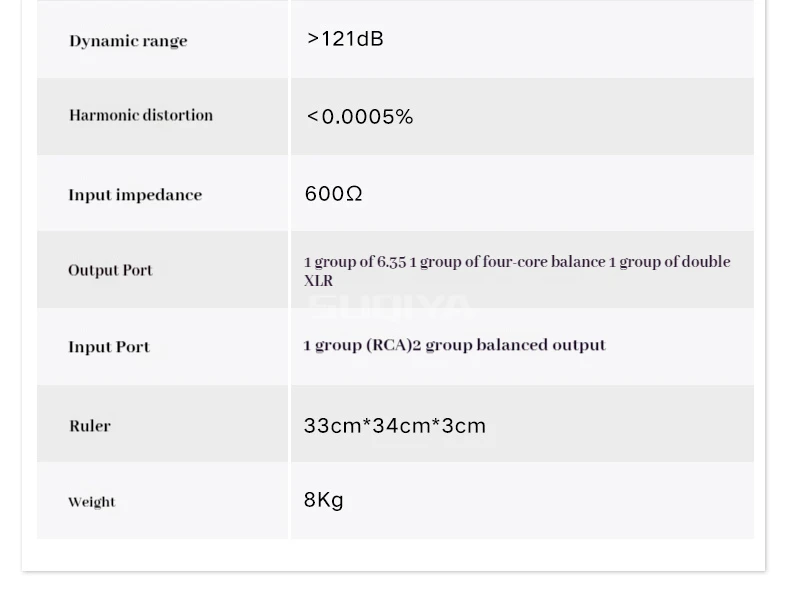Image resolution: width=790 pixels, height=608 pixels.
Task: Click the Input impedance label
Action: (135, 195)
